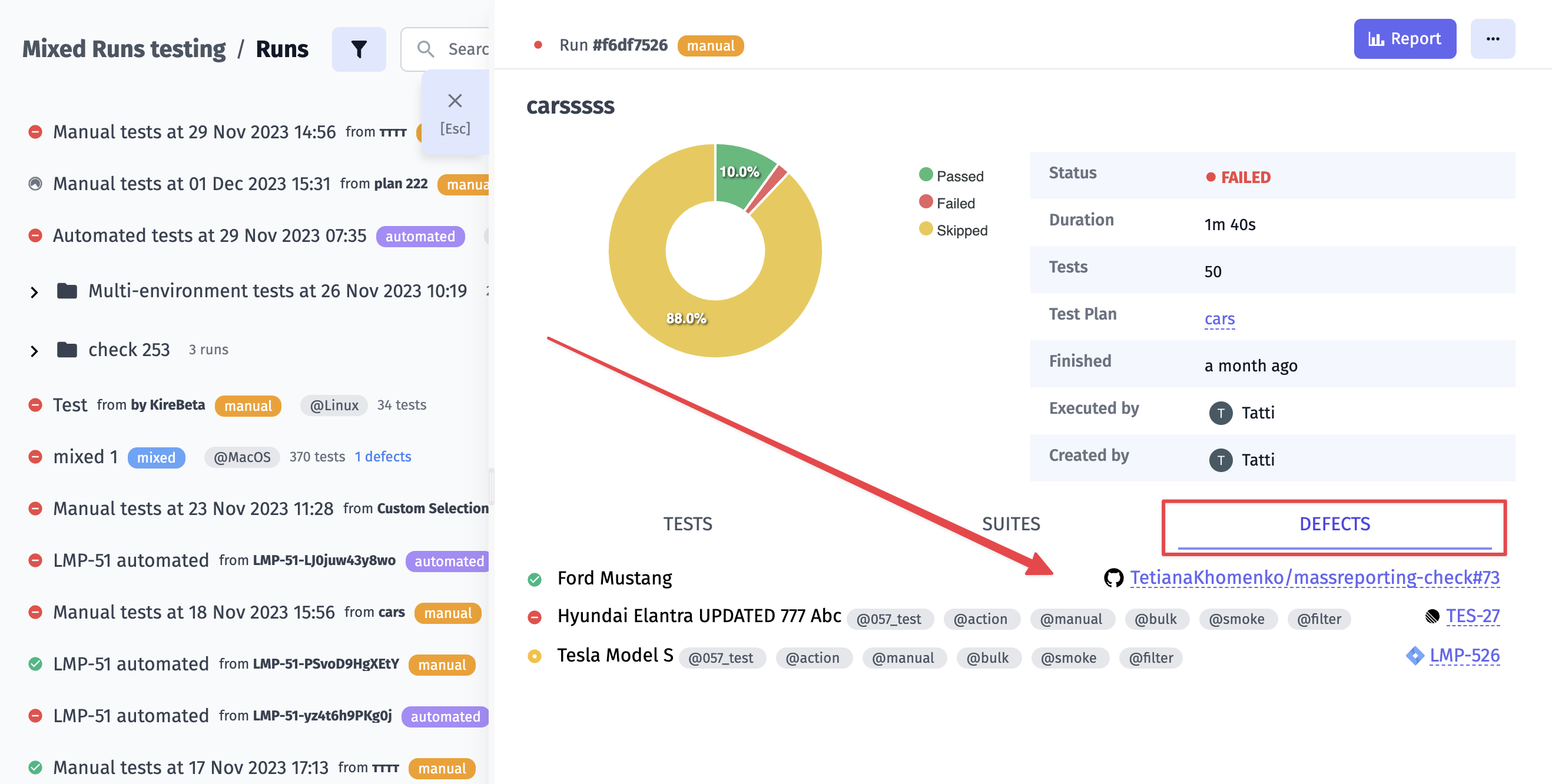Open the cars test plan link
This screenshot has width=1552, height=784.
point(1219,318)
